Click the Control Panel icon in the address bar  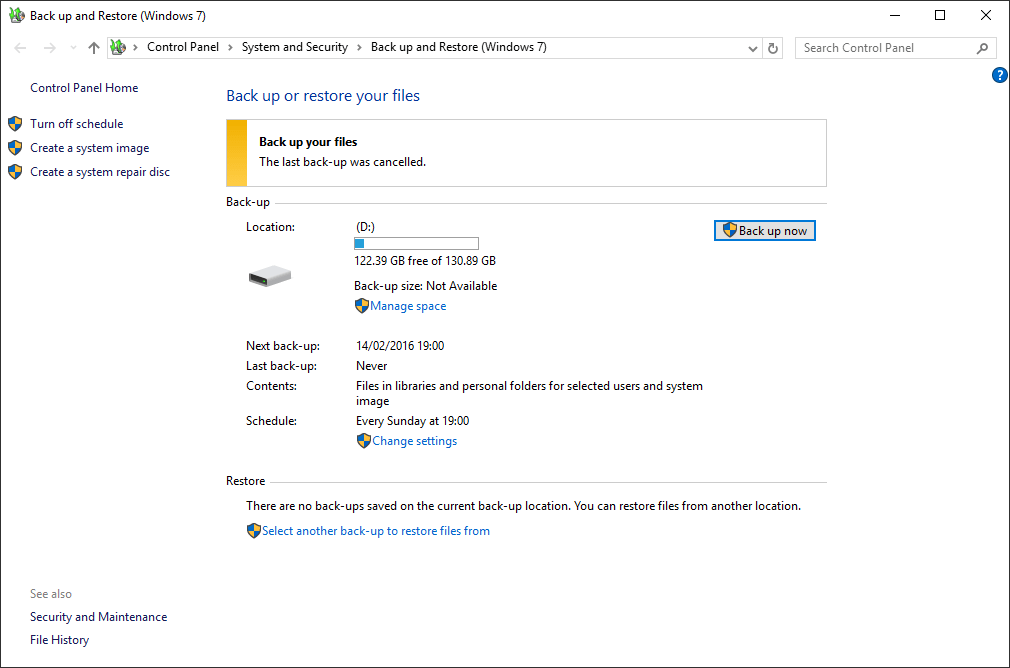point(118,47)
